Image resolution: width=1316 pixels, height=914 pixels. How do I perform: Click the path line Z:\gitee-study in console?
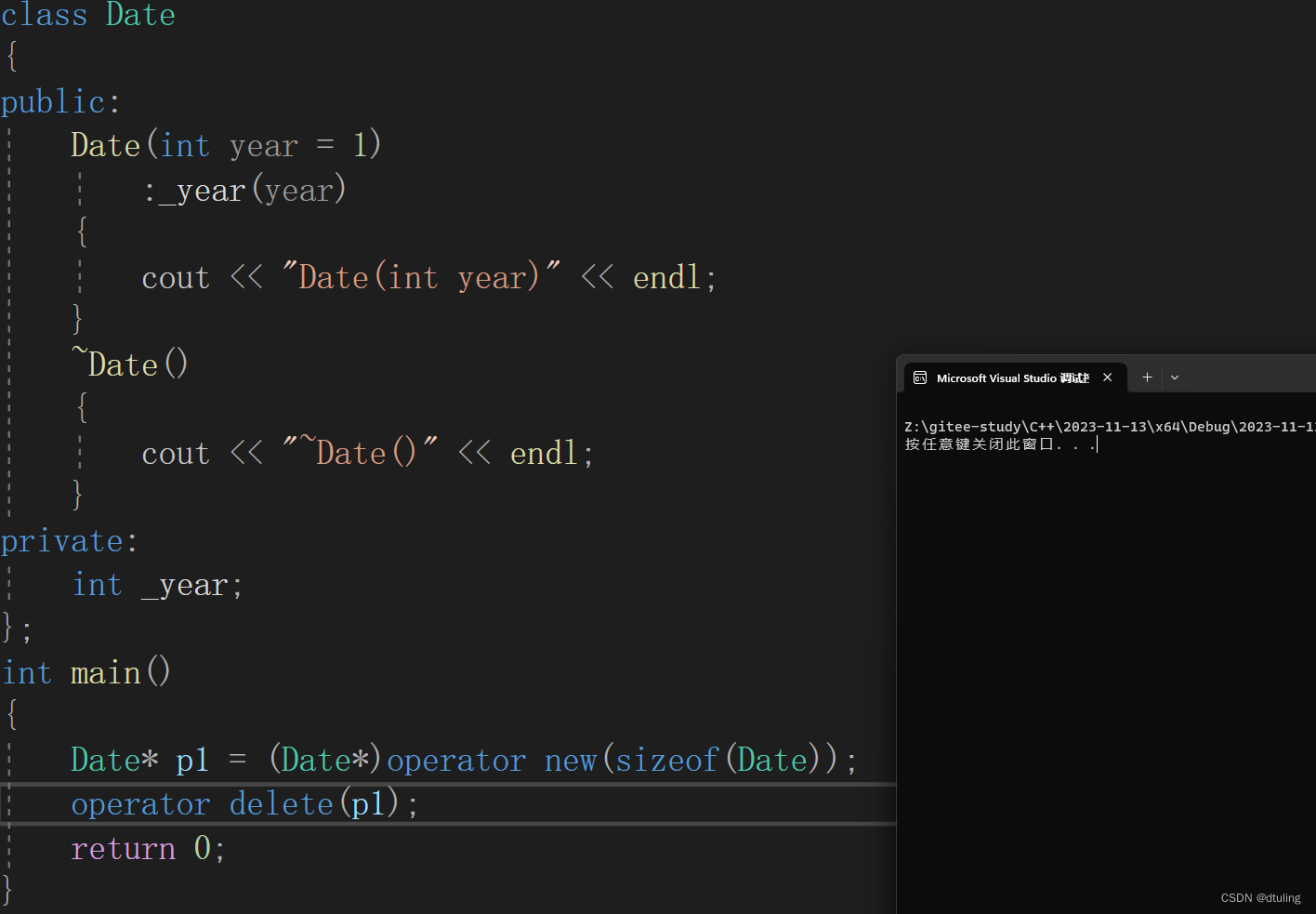[x=1110, y=427]
